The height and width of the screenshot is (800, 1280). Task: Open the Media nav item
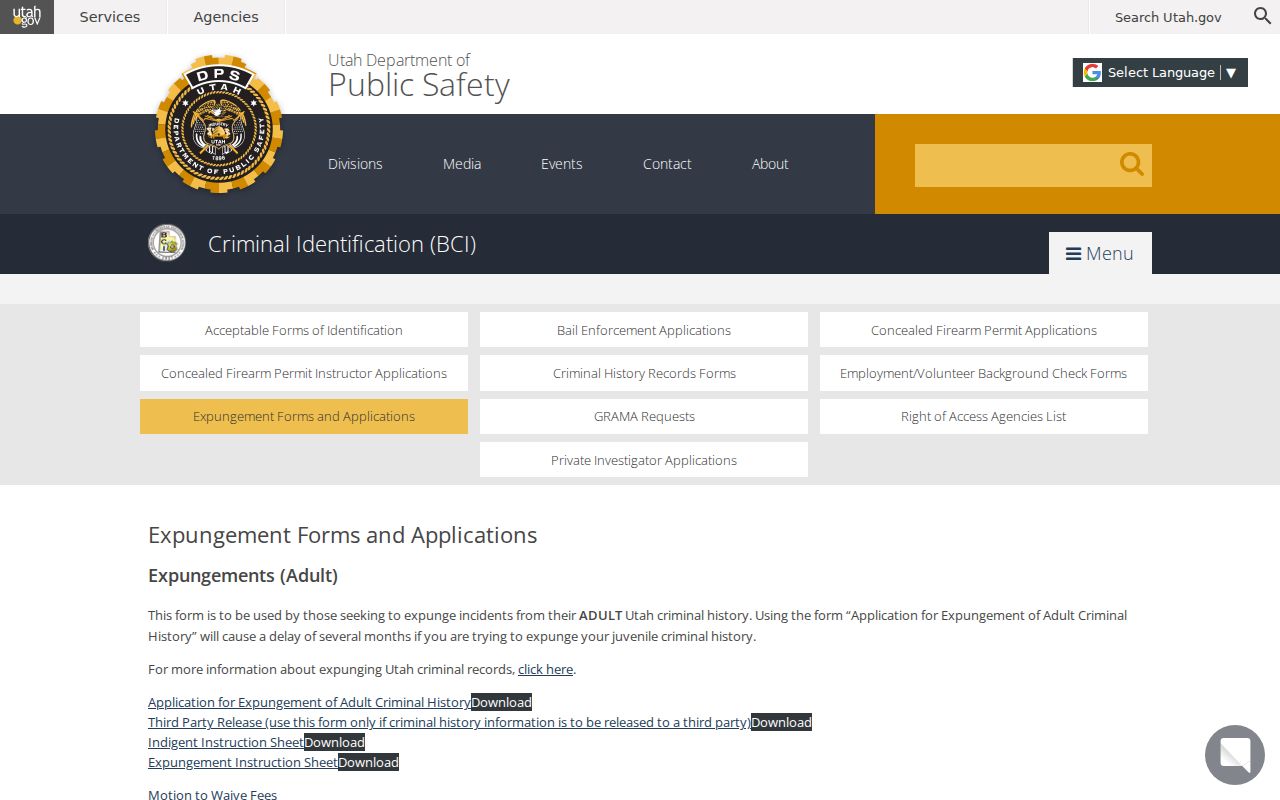462,164
